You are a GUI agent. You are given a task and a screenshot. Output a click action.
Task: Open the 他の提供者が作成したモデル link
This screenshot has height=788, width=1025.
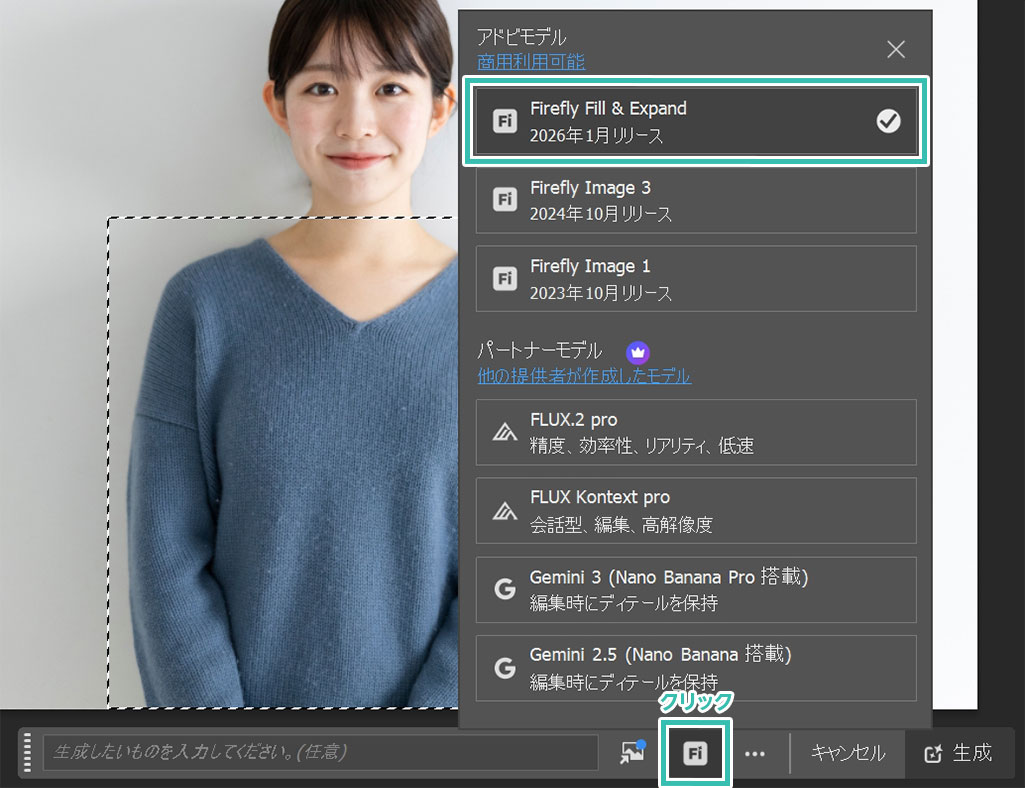pyautogui.click(x=584, y=376)
